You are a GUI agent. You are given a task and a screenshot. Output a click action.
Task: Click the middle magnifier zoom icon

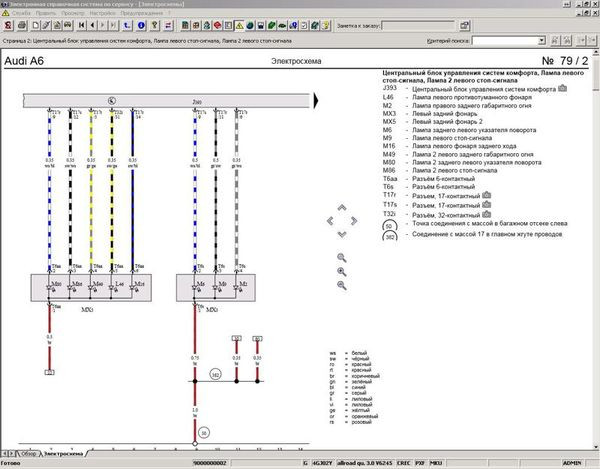point(341,271)
